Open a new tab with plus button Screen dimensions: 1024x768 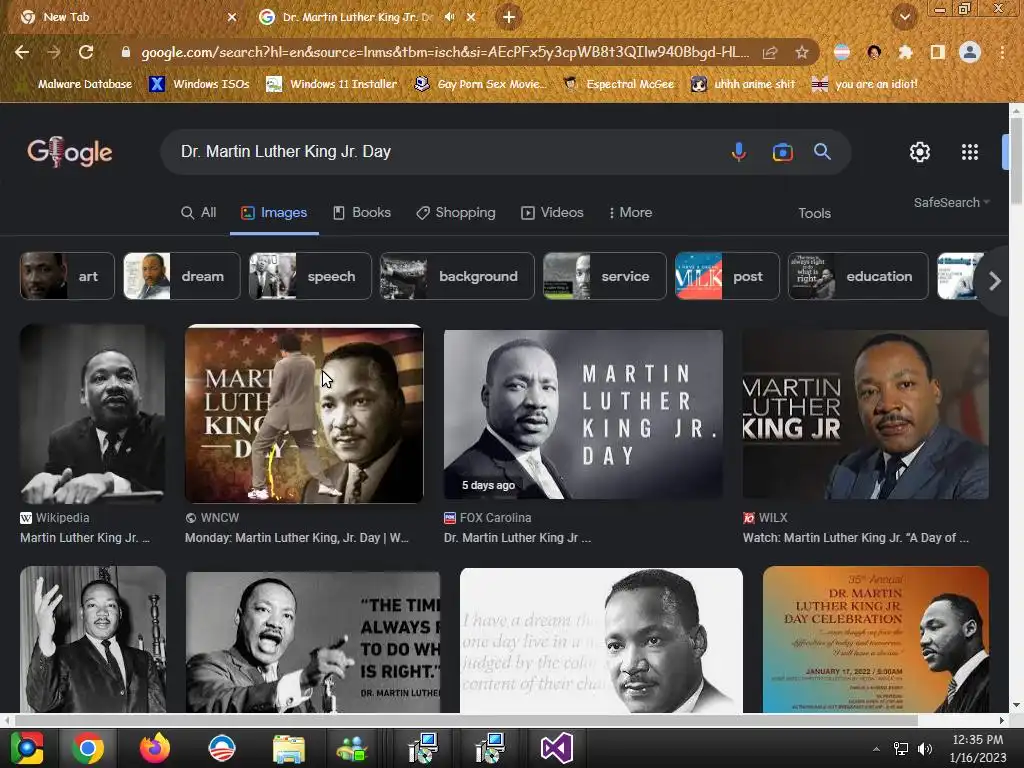pyautogui.click(x=509, y=17)
